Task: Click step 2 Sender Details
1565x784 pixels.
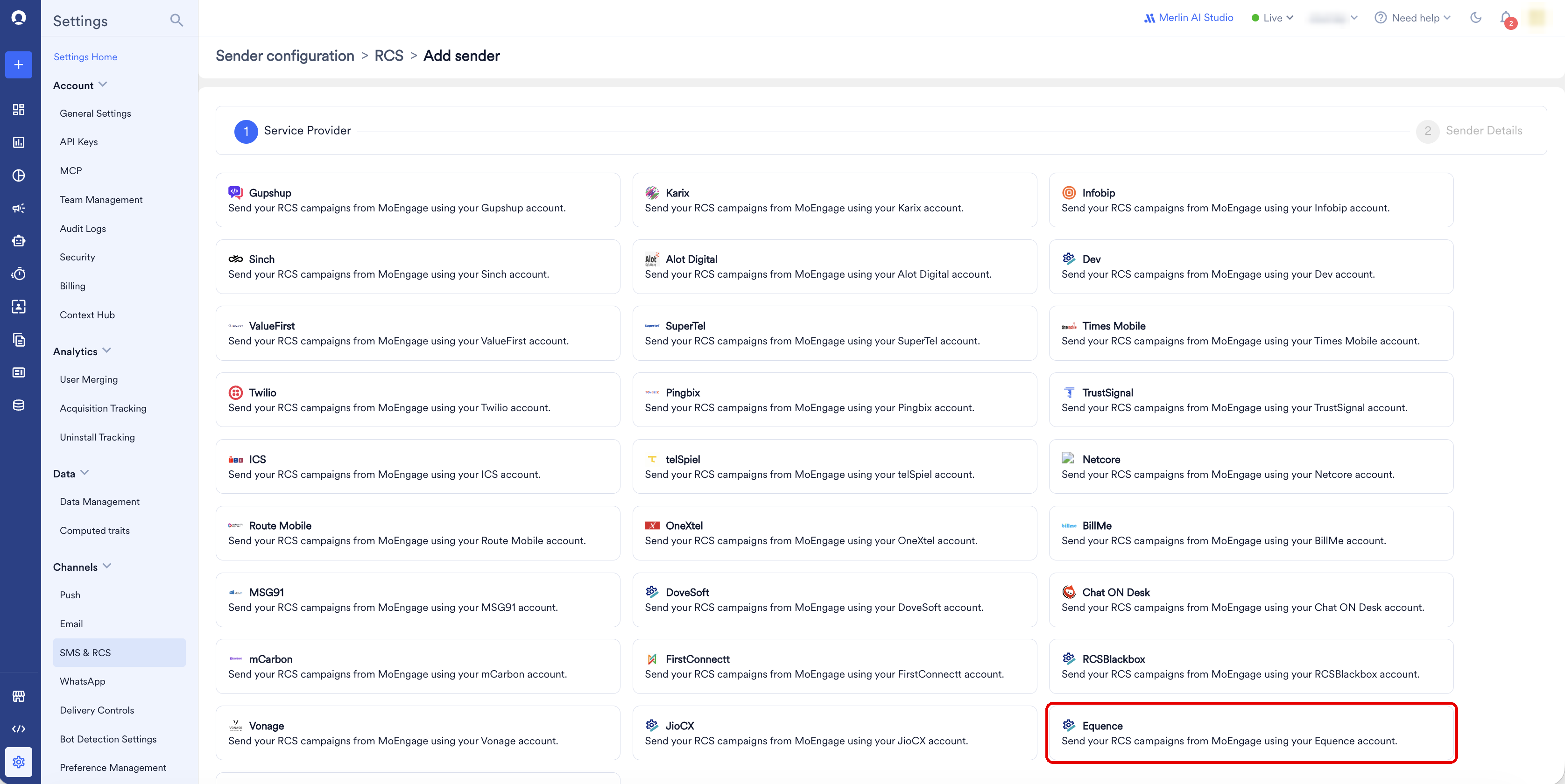Action: tap(1470, 131)
